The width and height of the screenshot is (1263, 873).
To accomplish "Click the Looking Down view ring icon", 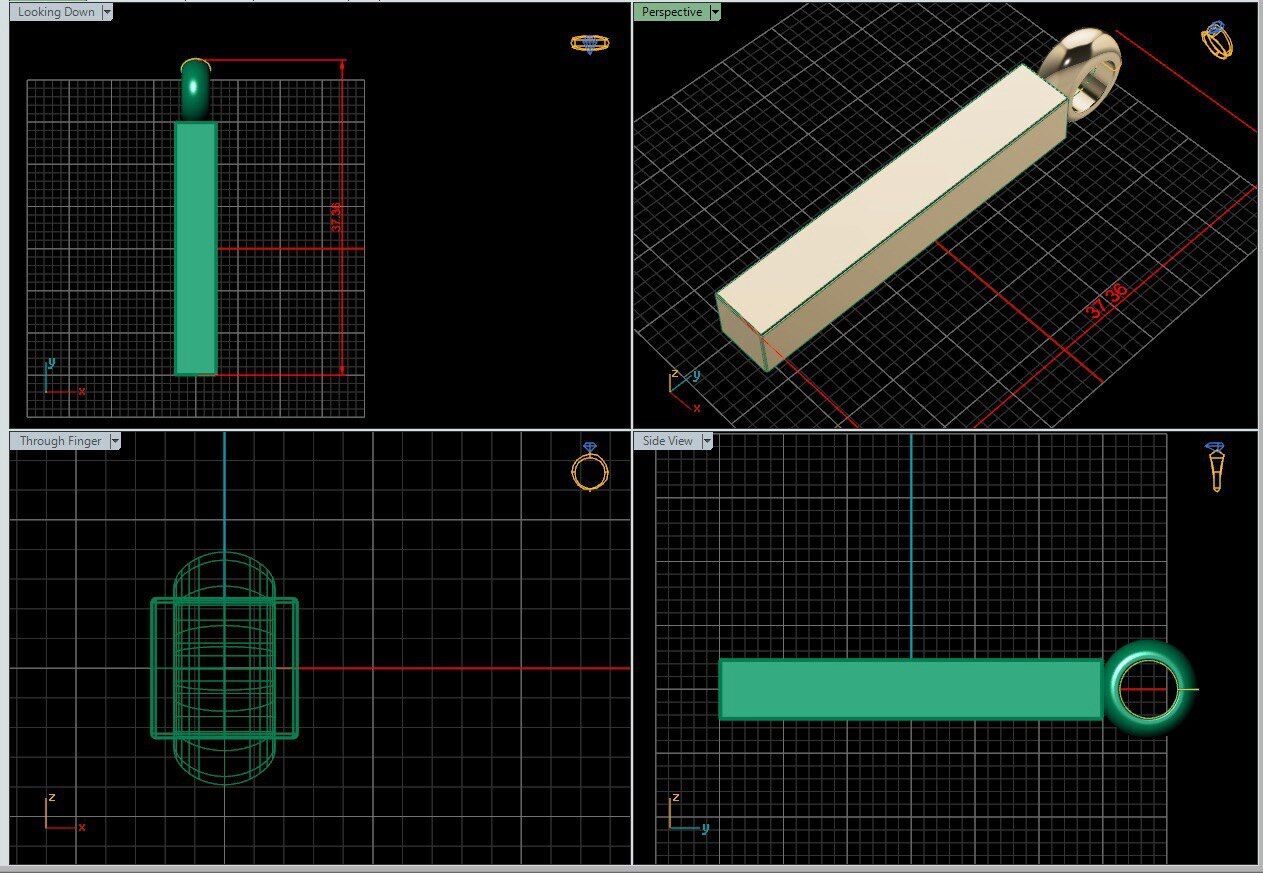I will pos(589,43).
